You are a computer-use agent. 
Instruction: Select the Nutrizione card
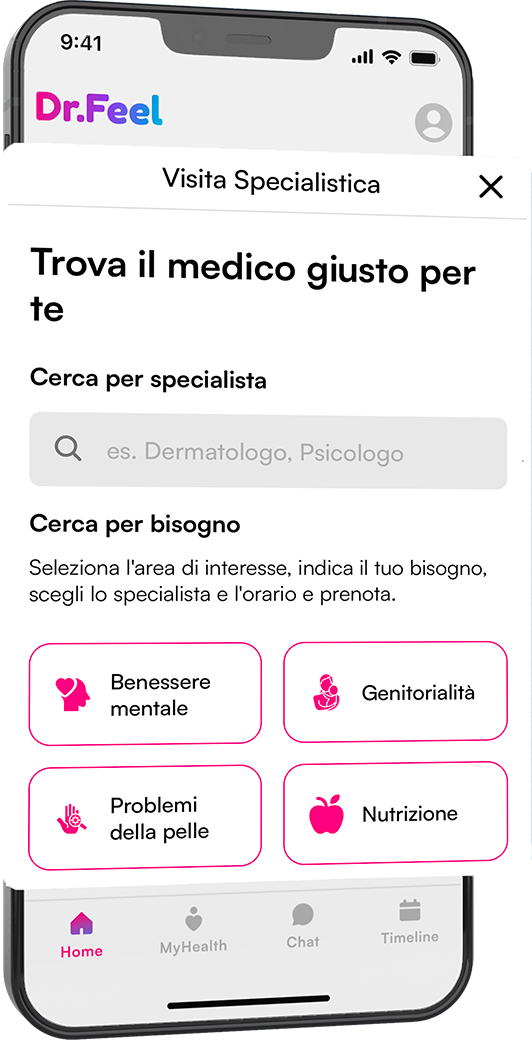coord(395,812)
